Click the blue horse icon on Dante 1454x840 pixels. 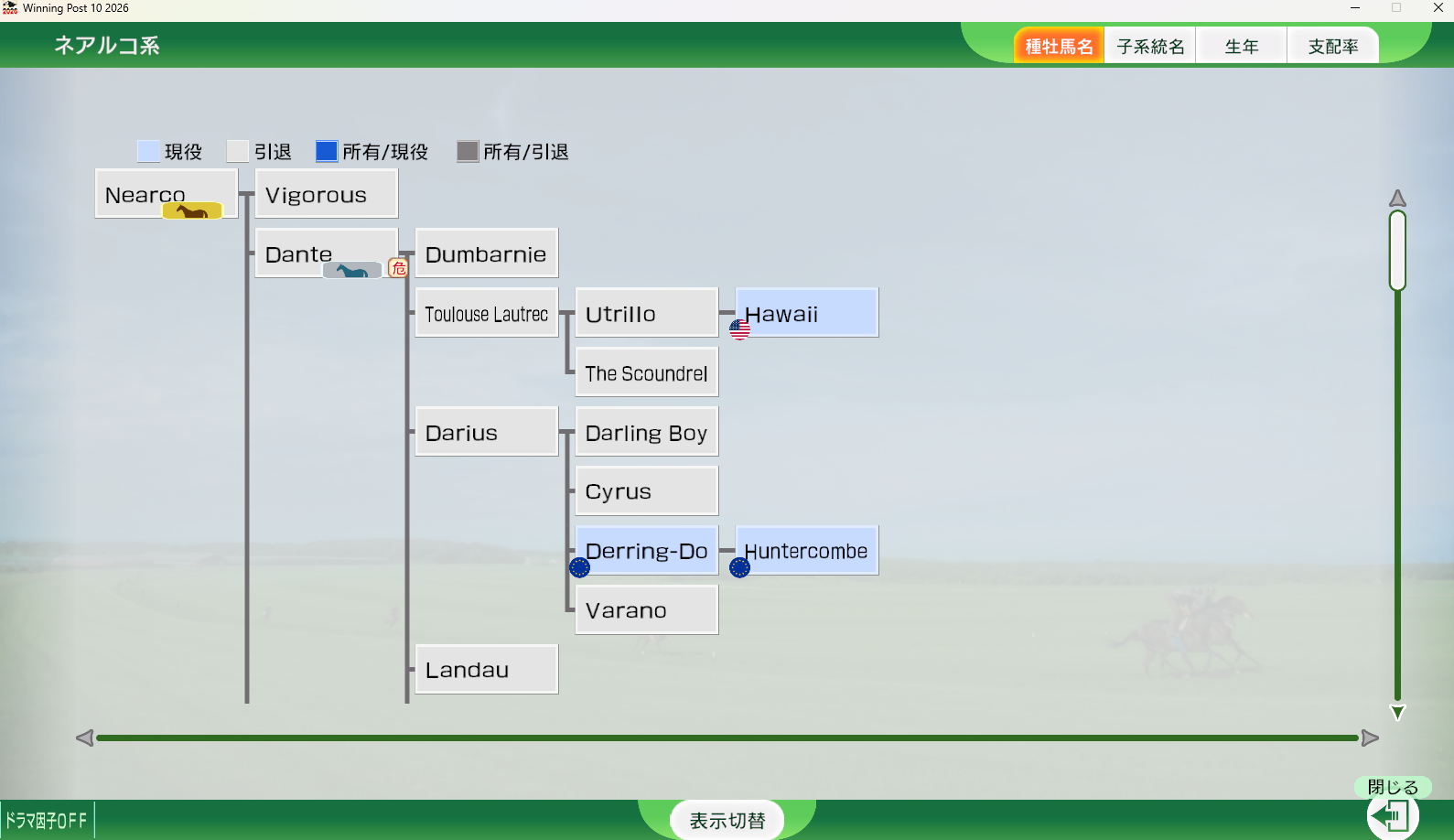pyautogui.click(x=352, y=271)
